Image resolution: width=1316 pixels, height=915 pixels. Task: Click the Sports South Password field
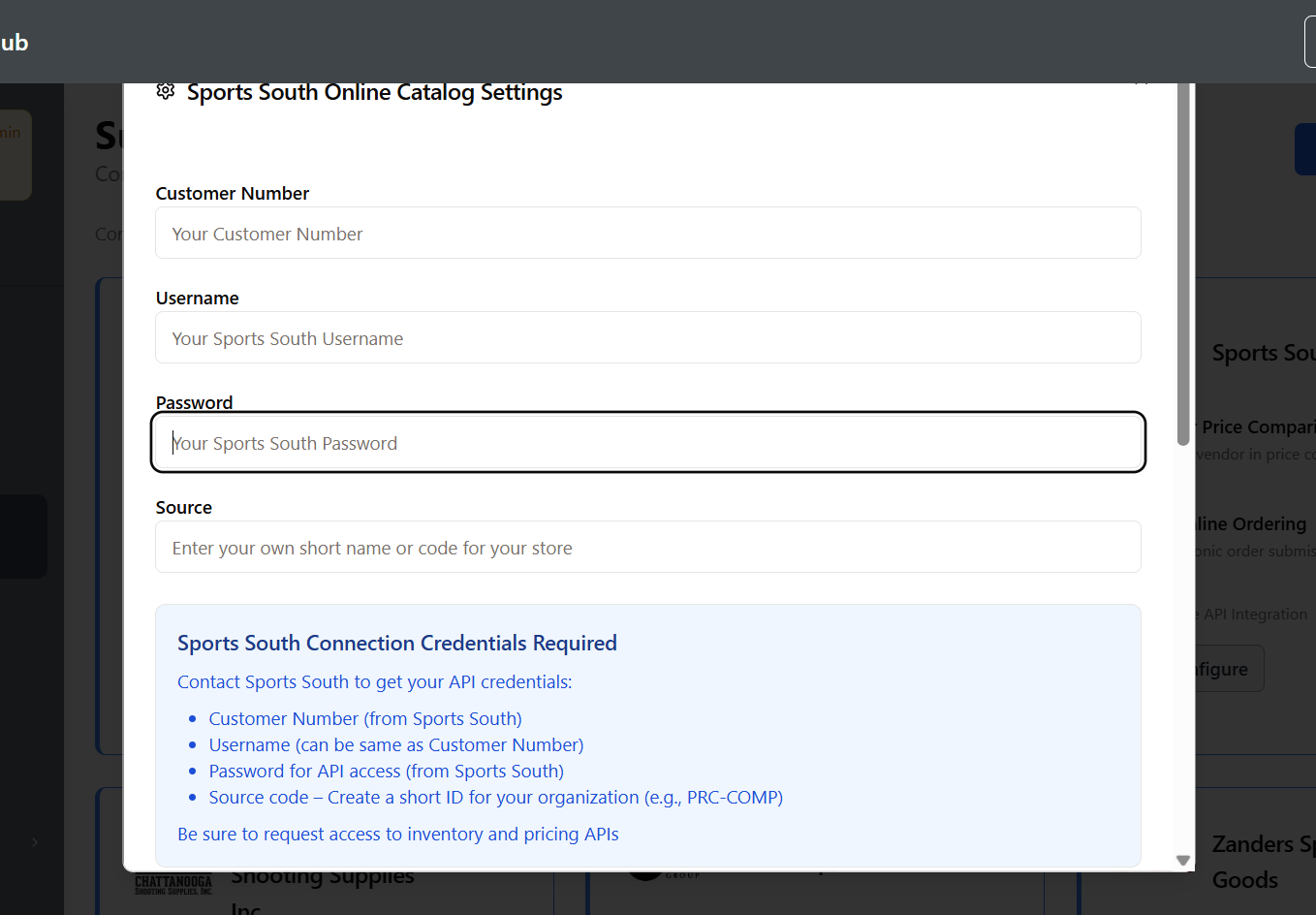click(647, 442)
